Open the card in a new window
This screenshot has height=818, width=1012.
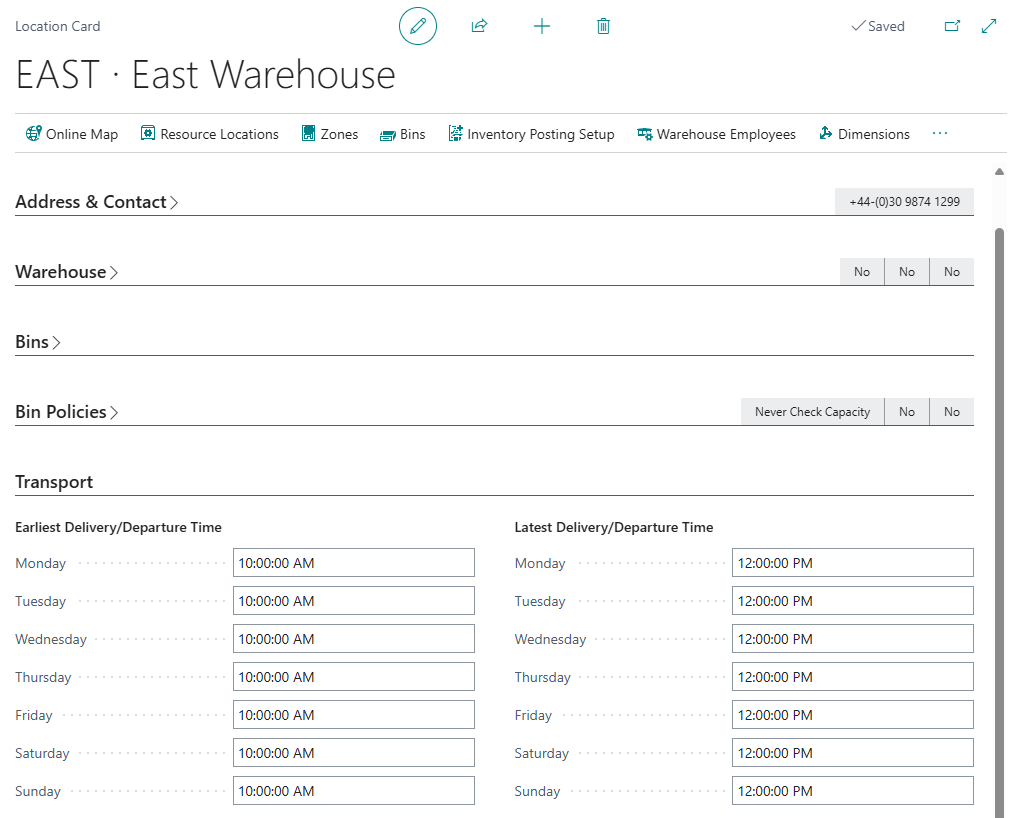[x=952, y=26]
